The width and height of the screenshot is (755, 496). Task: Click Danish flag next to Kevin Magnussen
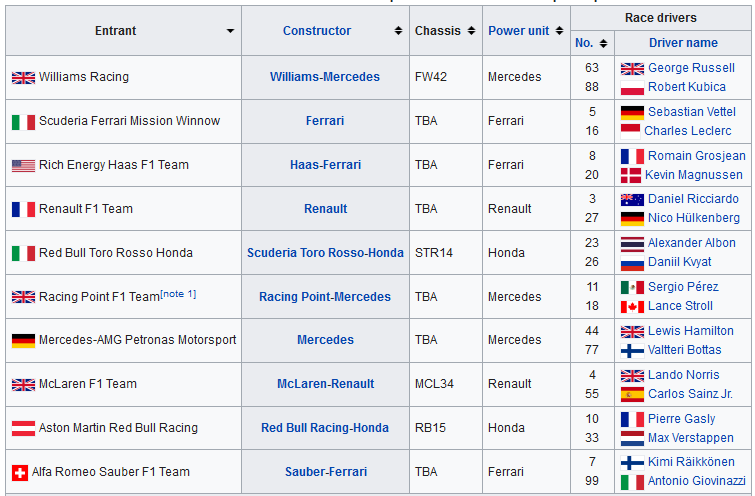point(631,175)
